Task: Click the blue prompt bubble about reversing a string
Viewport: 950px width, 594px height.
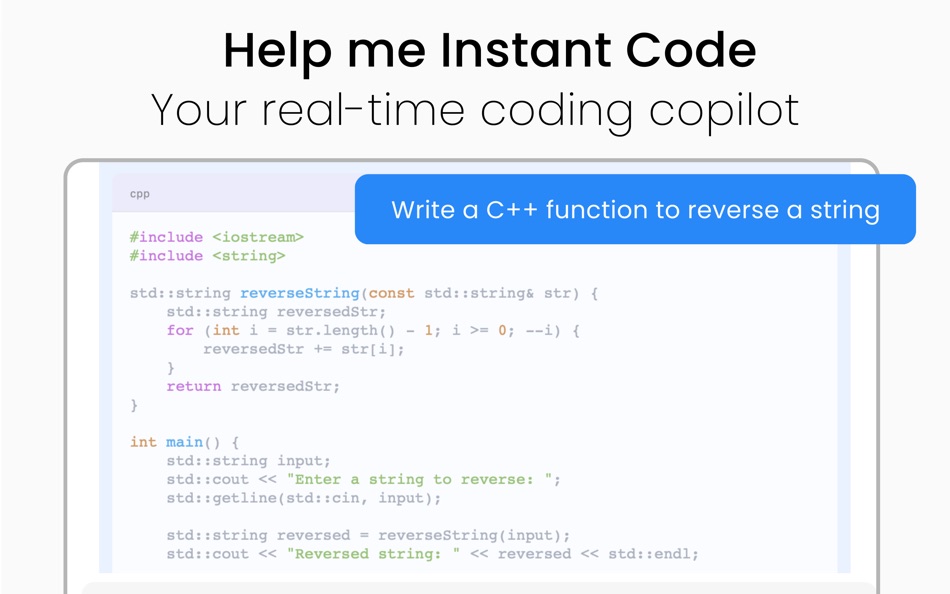Action: (x=635, y=209)
